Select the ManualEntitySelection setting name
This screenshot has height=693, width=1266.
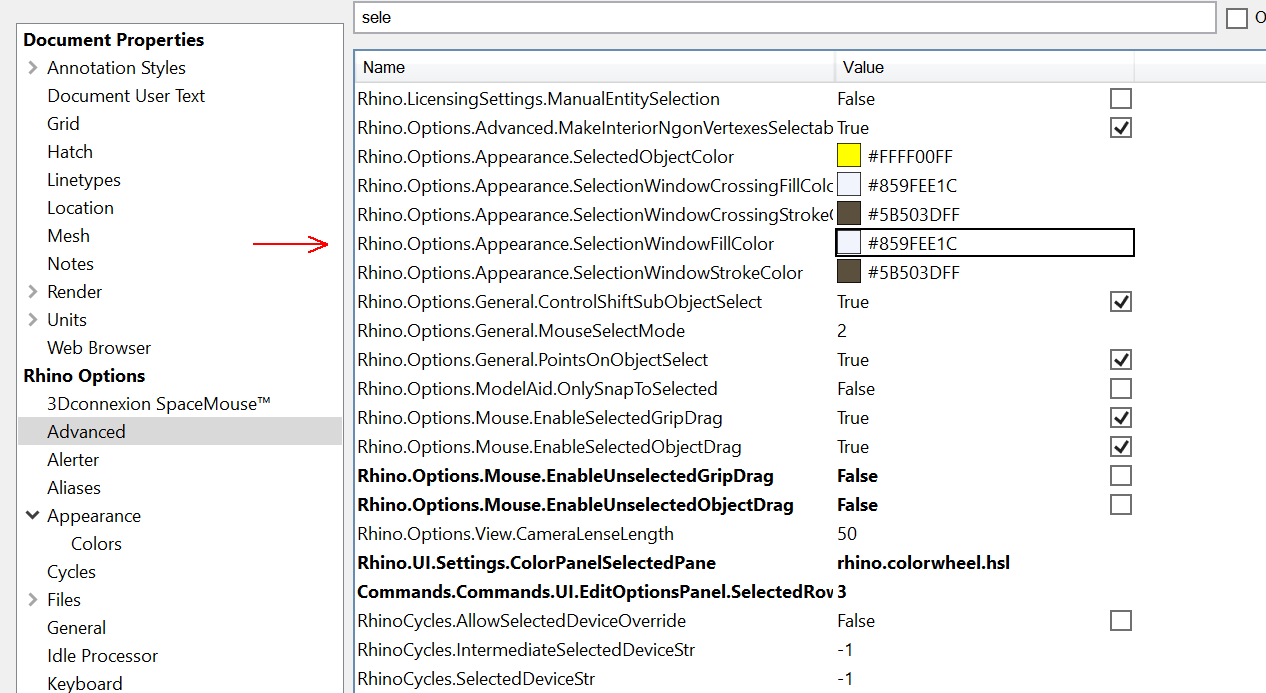click(538, 99)
